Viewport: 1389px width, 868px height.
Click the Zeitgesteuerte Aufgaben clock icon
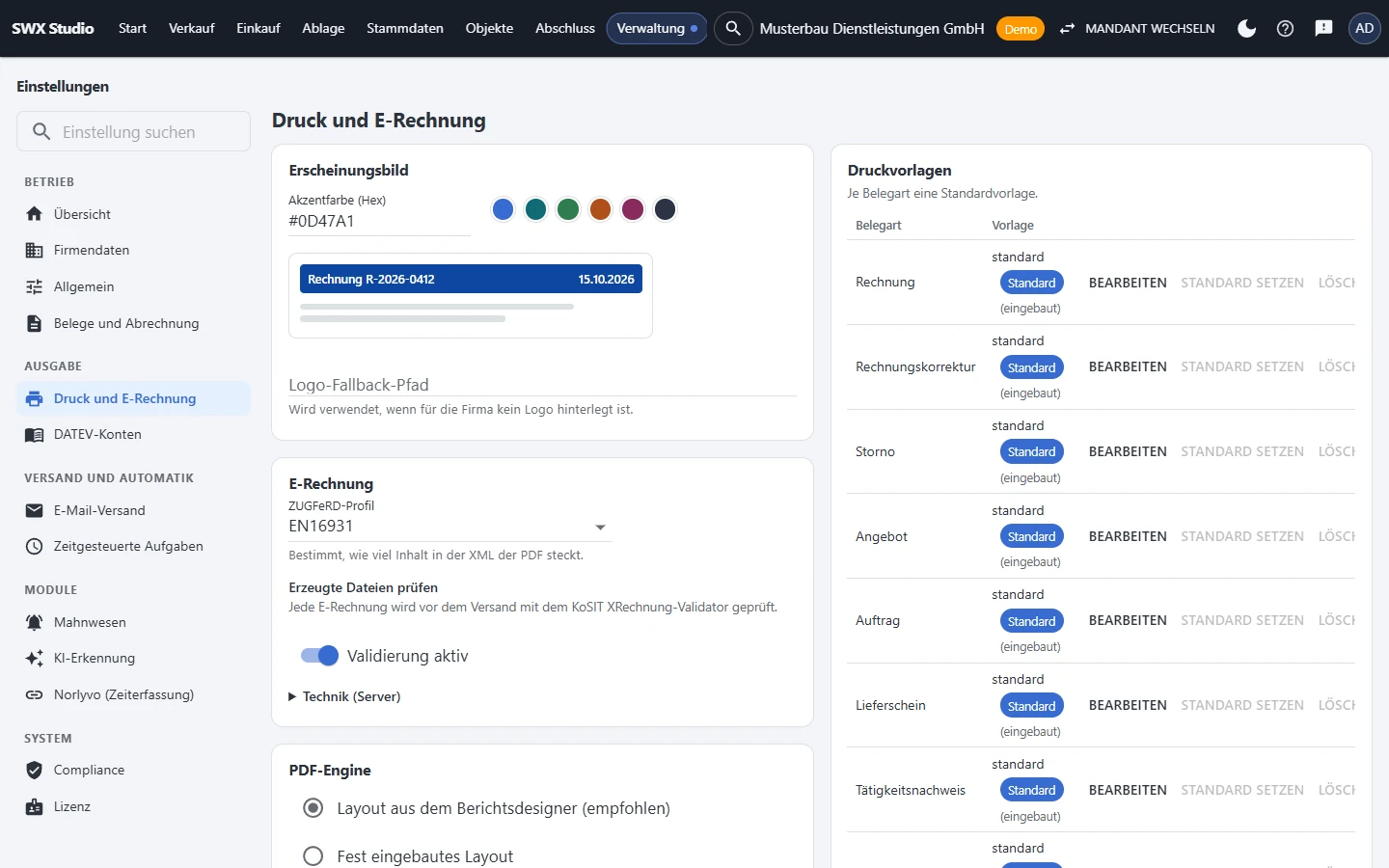[x=35, y=546]
